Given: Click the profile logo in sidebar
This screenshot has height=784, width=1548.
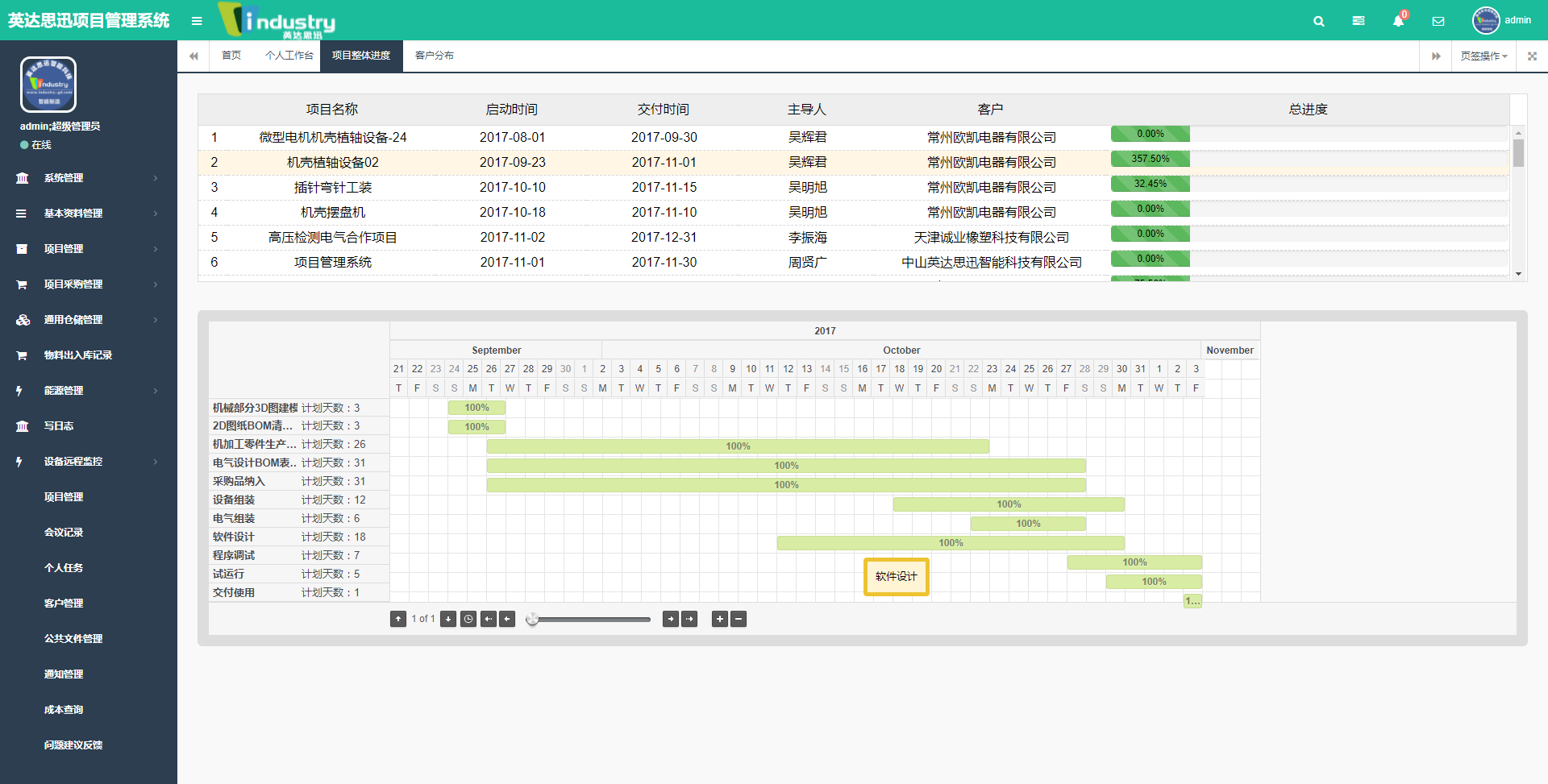Looking at the screenshot, I should click(48, 85).
